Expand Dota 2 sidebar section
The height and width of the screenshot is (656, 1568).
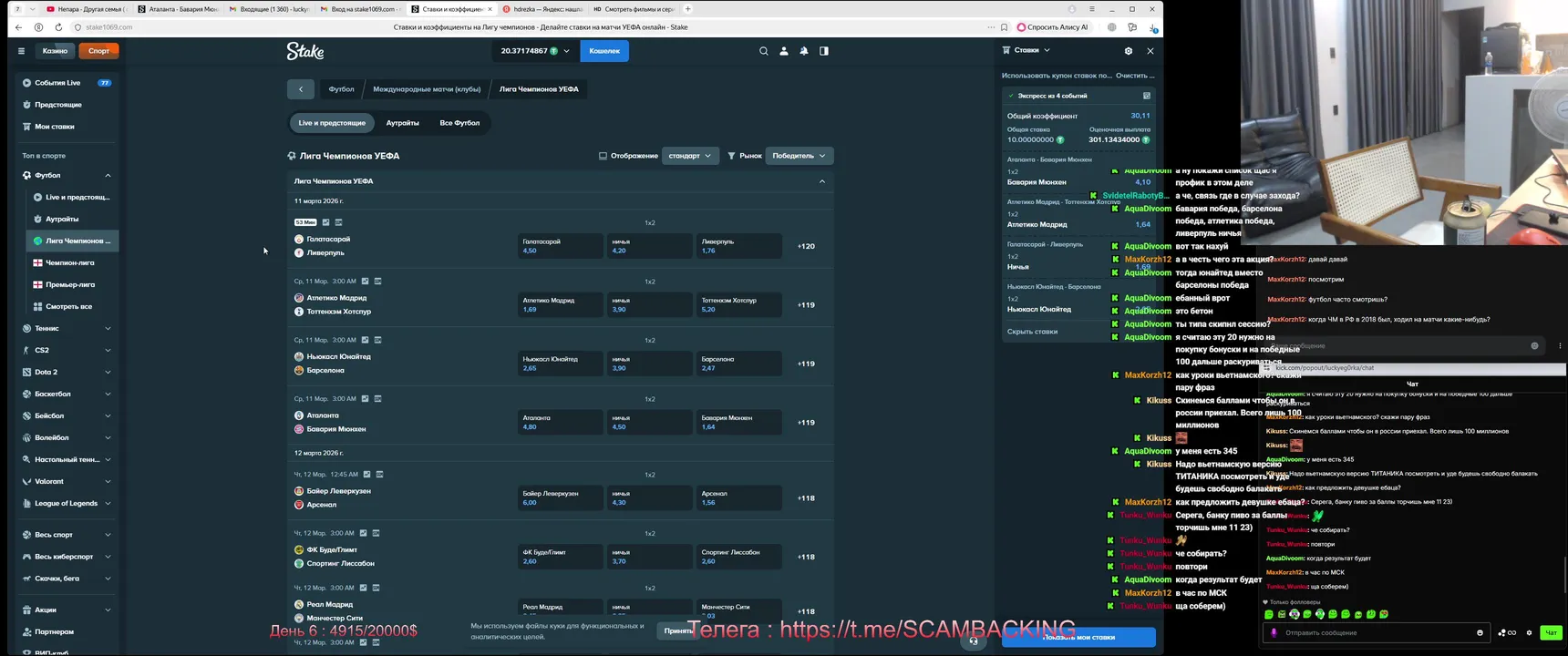coord(108,372)
